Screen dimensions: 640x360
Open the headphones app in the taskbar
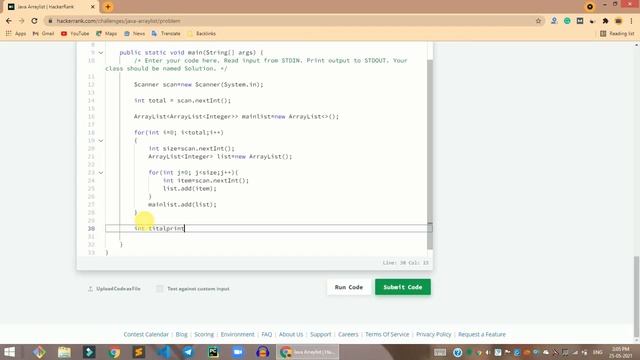[x=263, y=352]
